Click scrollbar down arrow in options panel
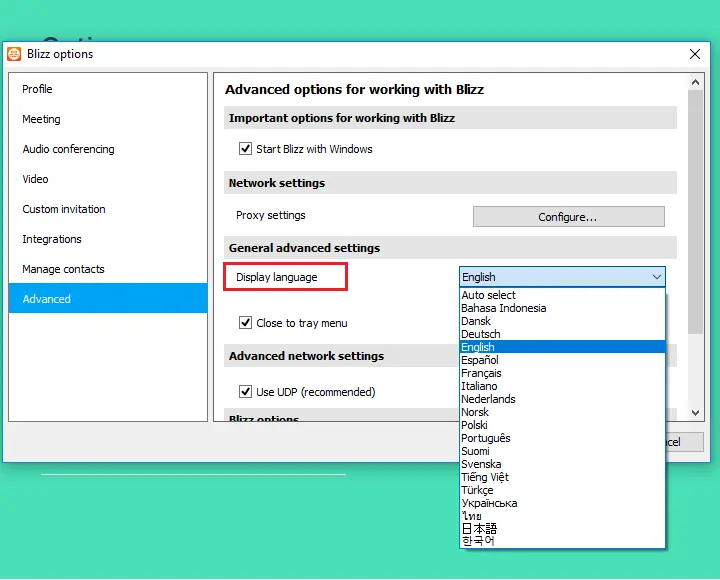720x580 pixels. [695, 413]
